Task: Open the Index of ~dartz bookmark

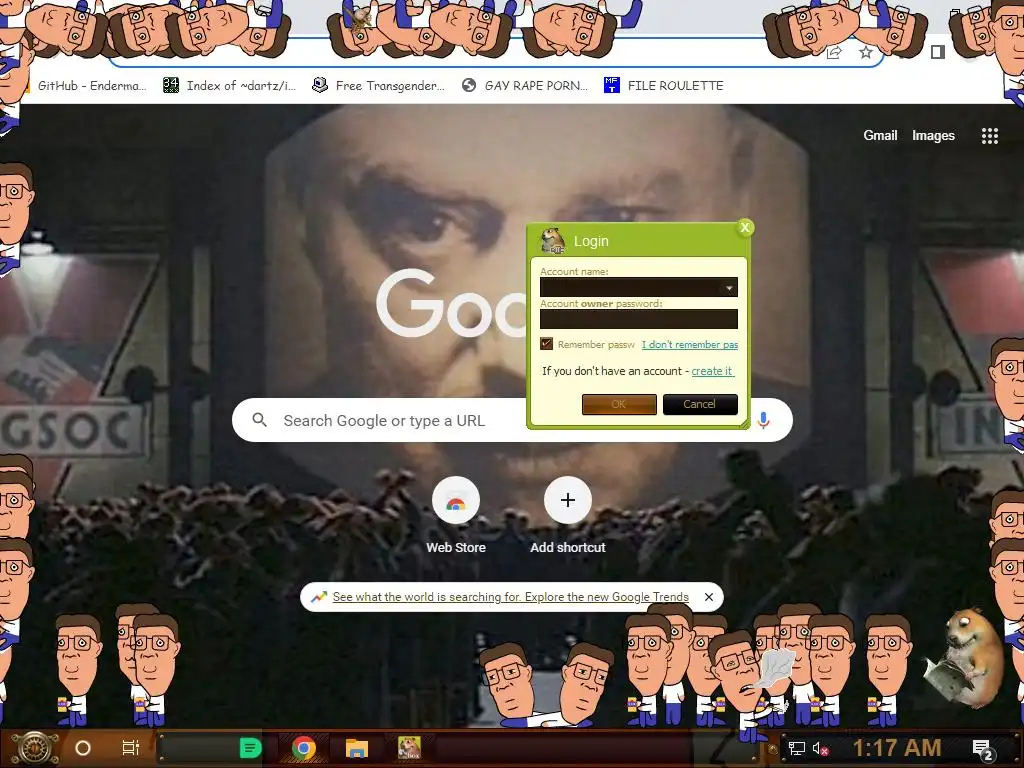Action: pyautogui.click(x=229, y=86)
